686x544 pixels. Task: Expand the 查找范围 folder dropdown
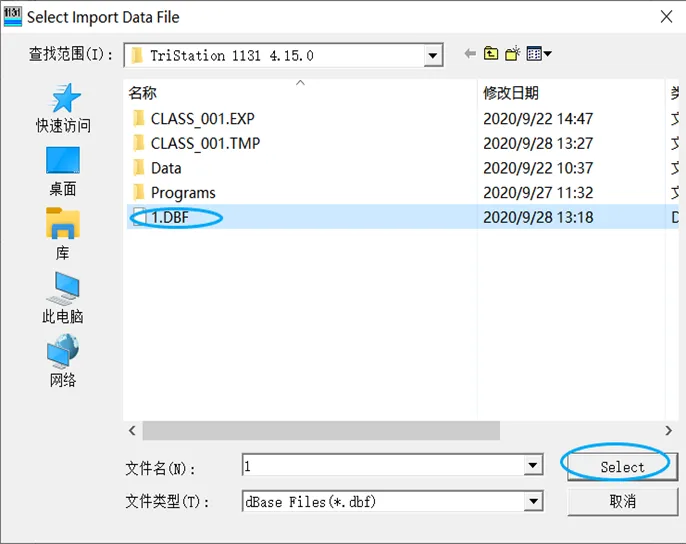[433, 56]
